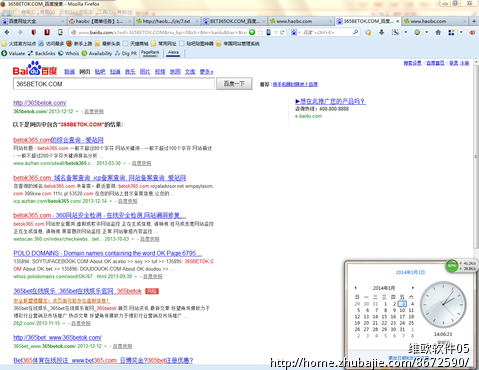Click the Alexa rank indicator
Screen dimensions: 479x370
[x=173, y=53]
